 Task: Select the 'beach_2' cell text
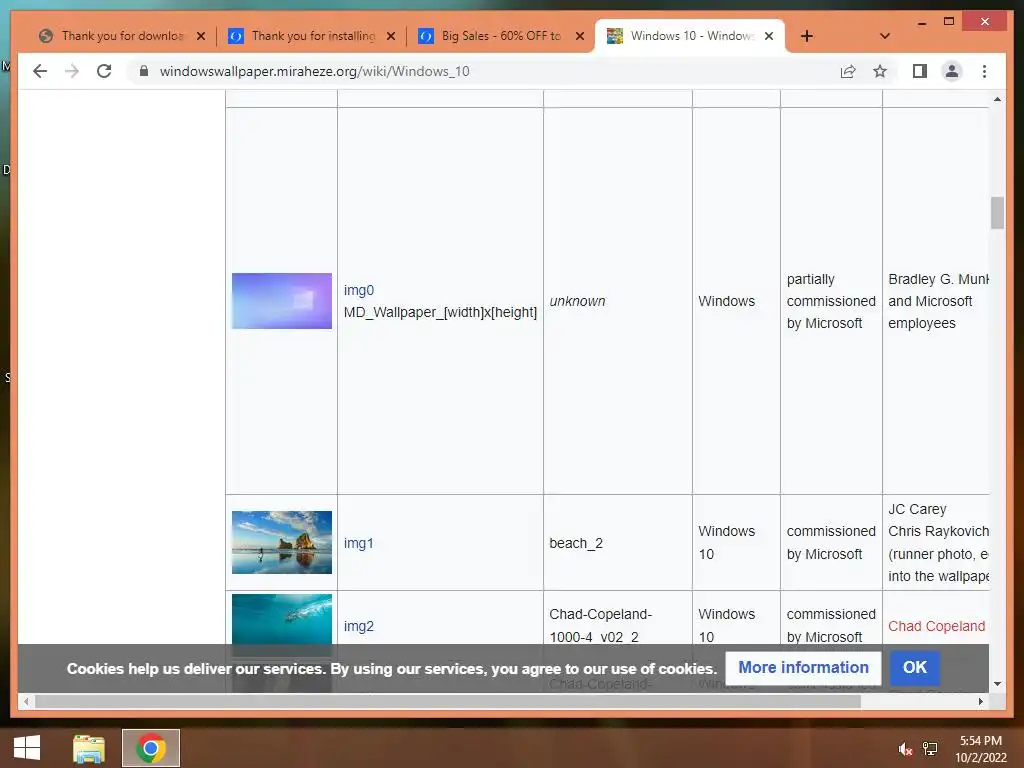tap(576, 543)
